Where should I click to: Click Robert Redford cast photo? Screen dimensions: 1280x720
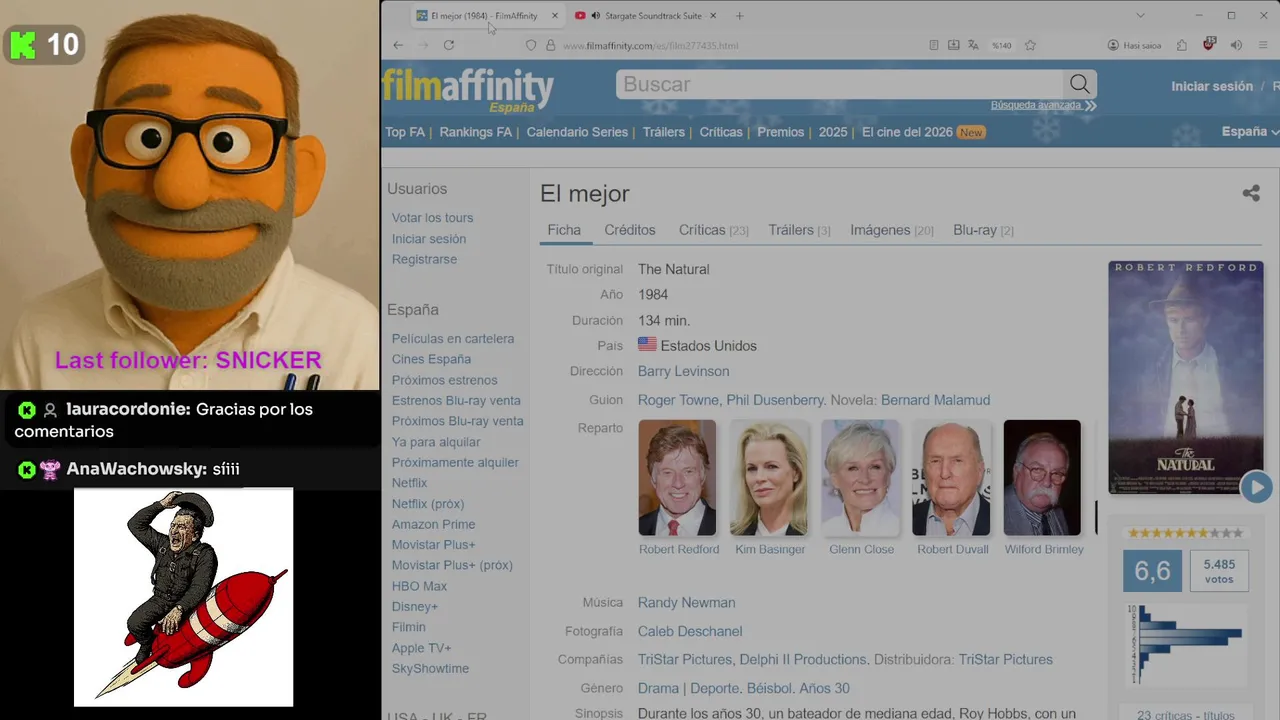[x=678, y=478]
